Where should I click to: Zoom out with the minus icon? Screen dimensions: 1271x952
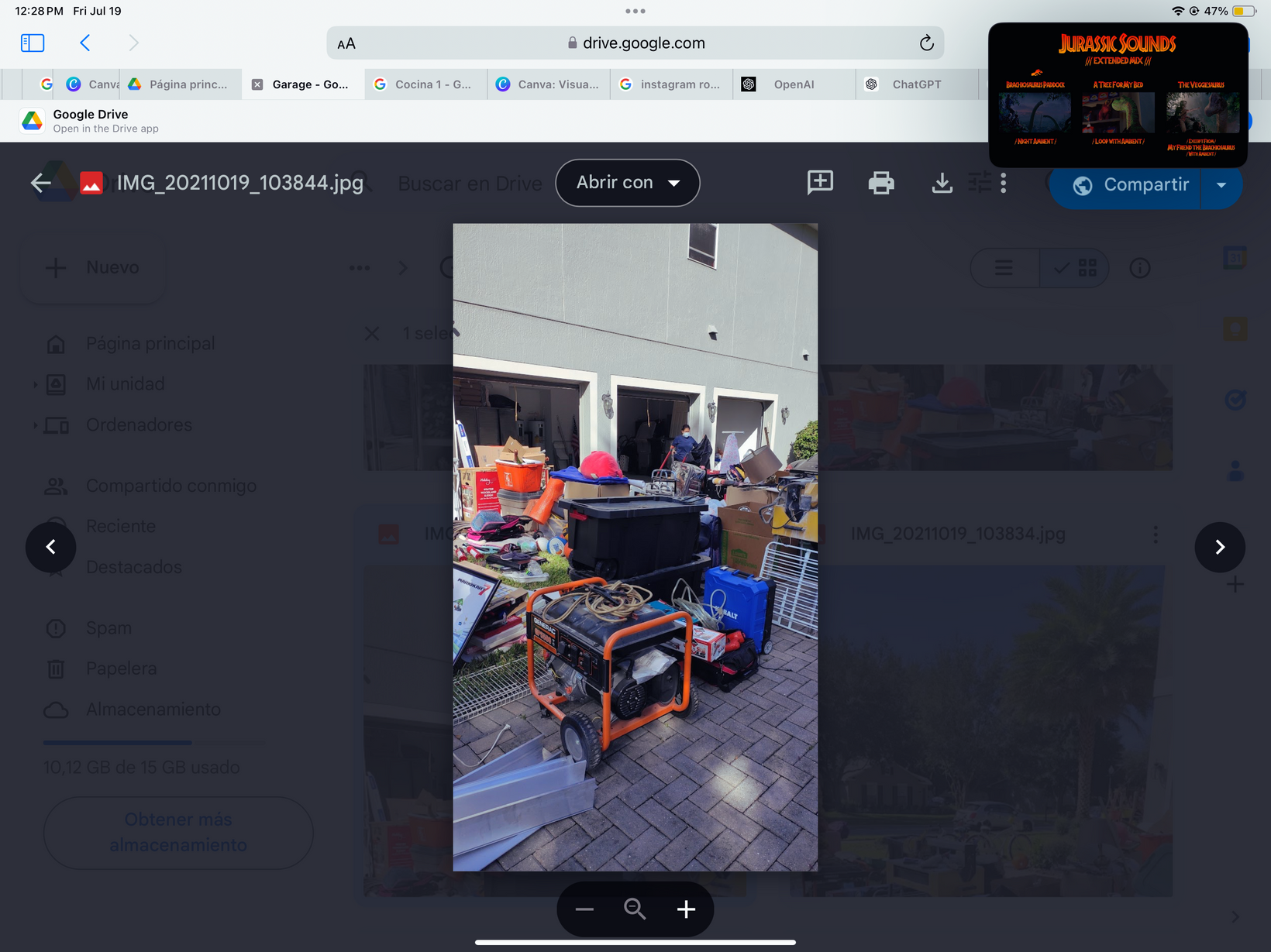(x=584, y=909)
